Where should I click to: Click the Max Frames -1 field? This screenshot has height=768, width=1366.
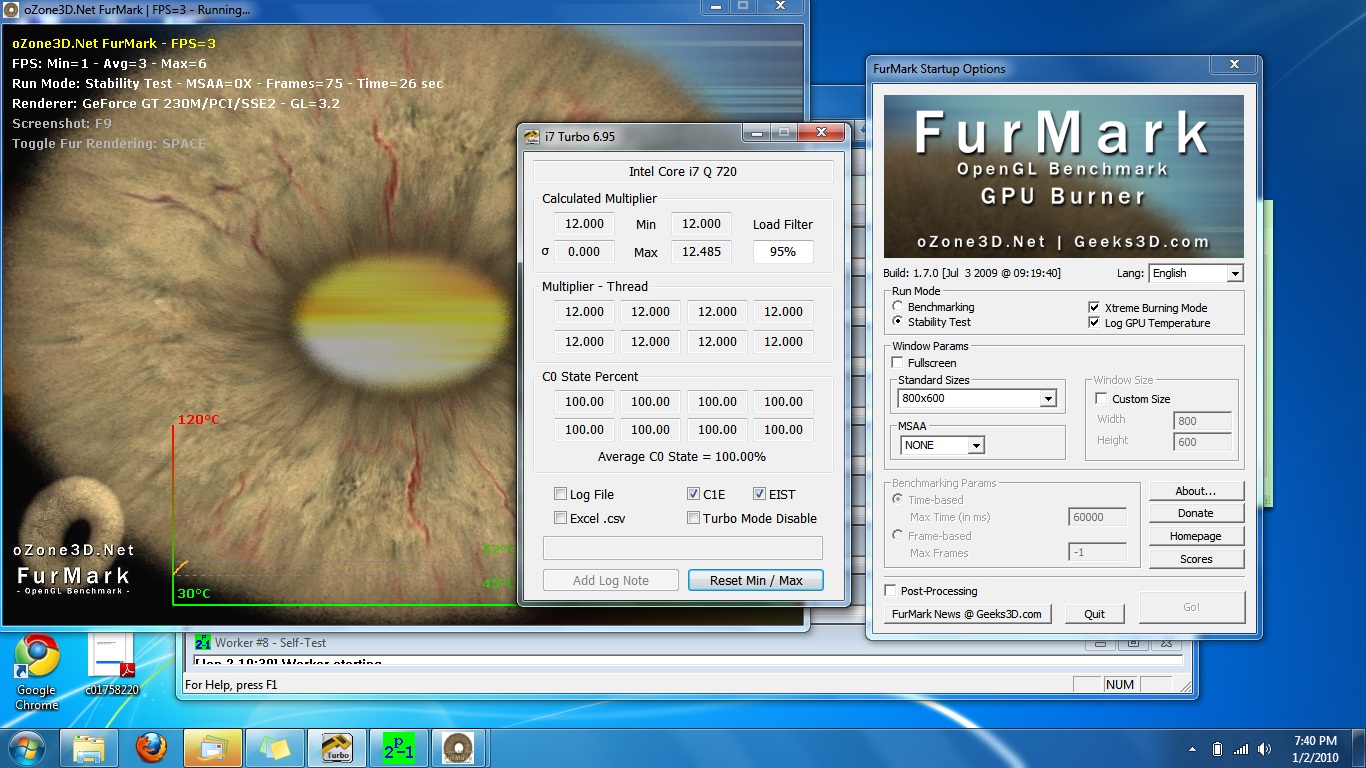click(1097, 552)
